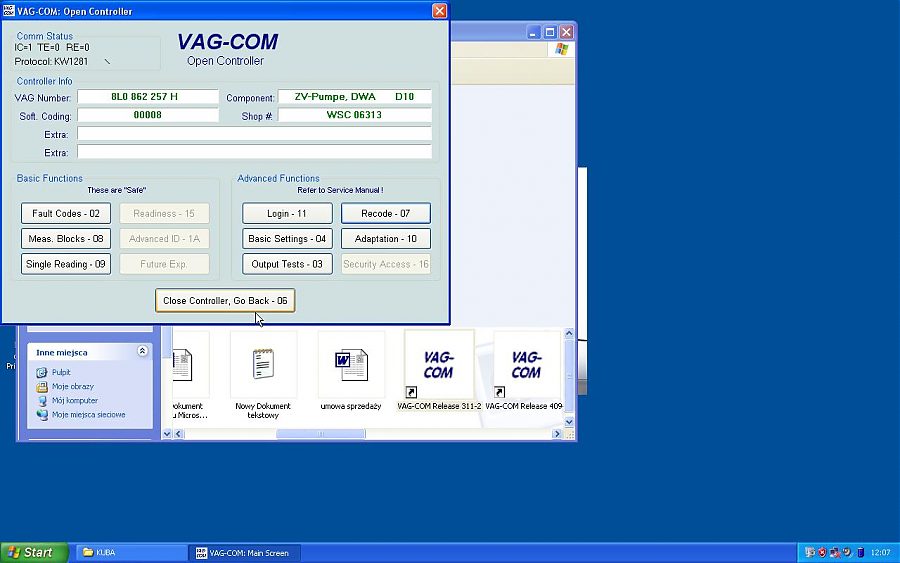The width and height of the screenshot is (900, 563).
Task: Click horizontal scrollbar thumb in folder window
Action: (321, 434)
